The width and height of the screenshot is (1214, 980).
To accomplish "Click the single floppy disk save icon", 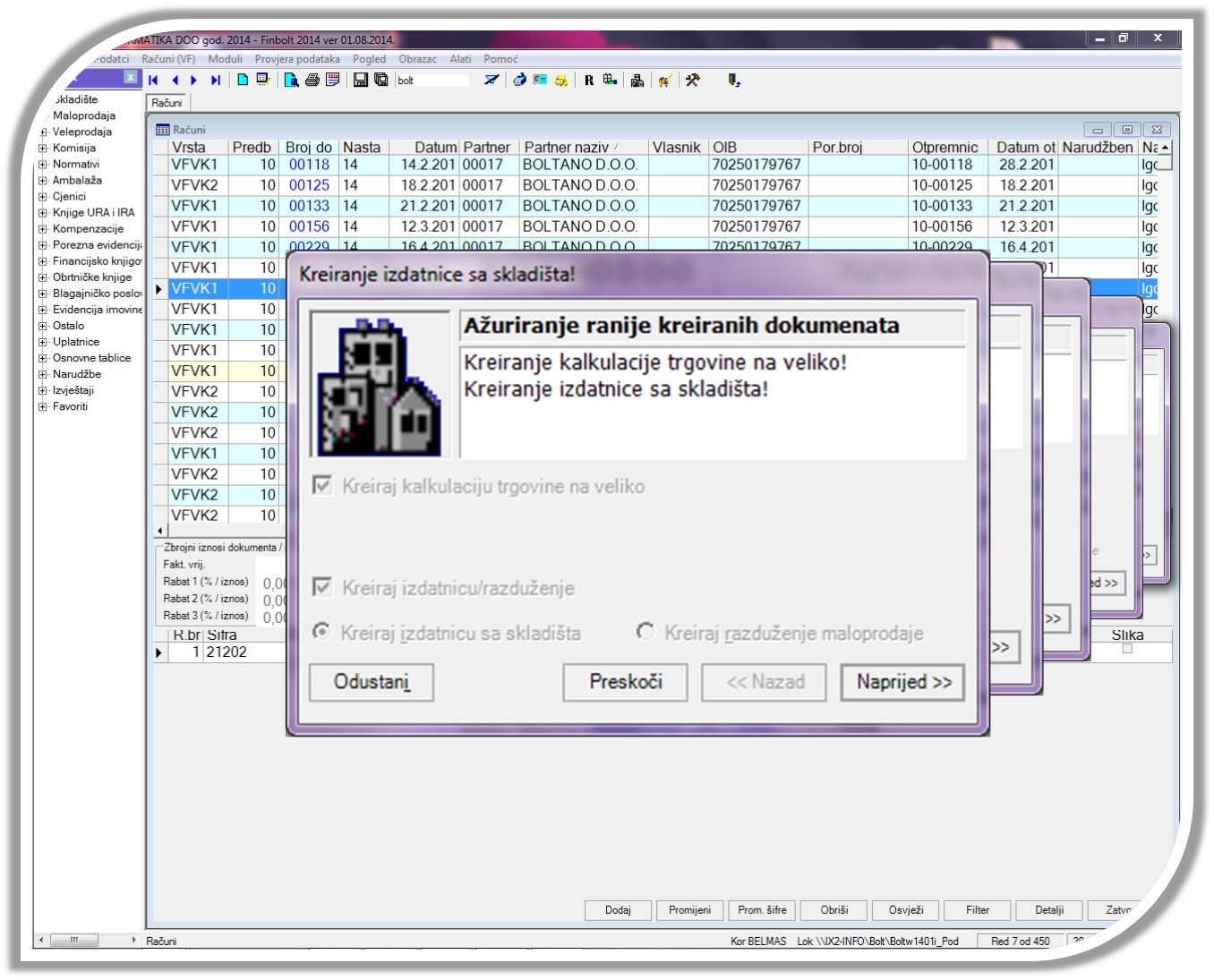I will coord(361,81).
